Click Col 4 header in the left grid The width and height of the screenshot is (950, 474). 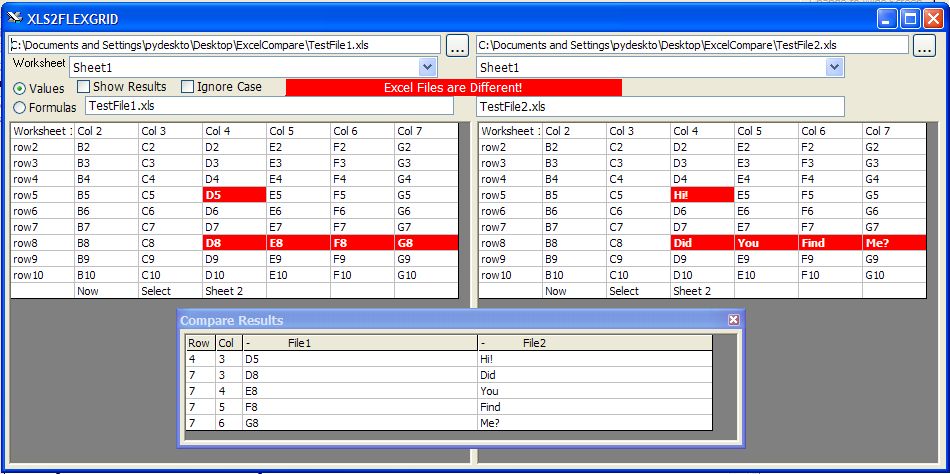point(234,131)
